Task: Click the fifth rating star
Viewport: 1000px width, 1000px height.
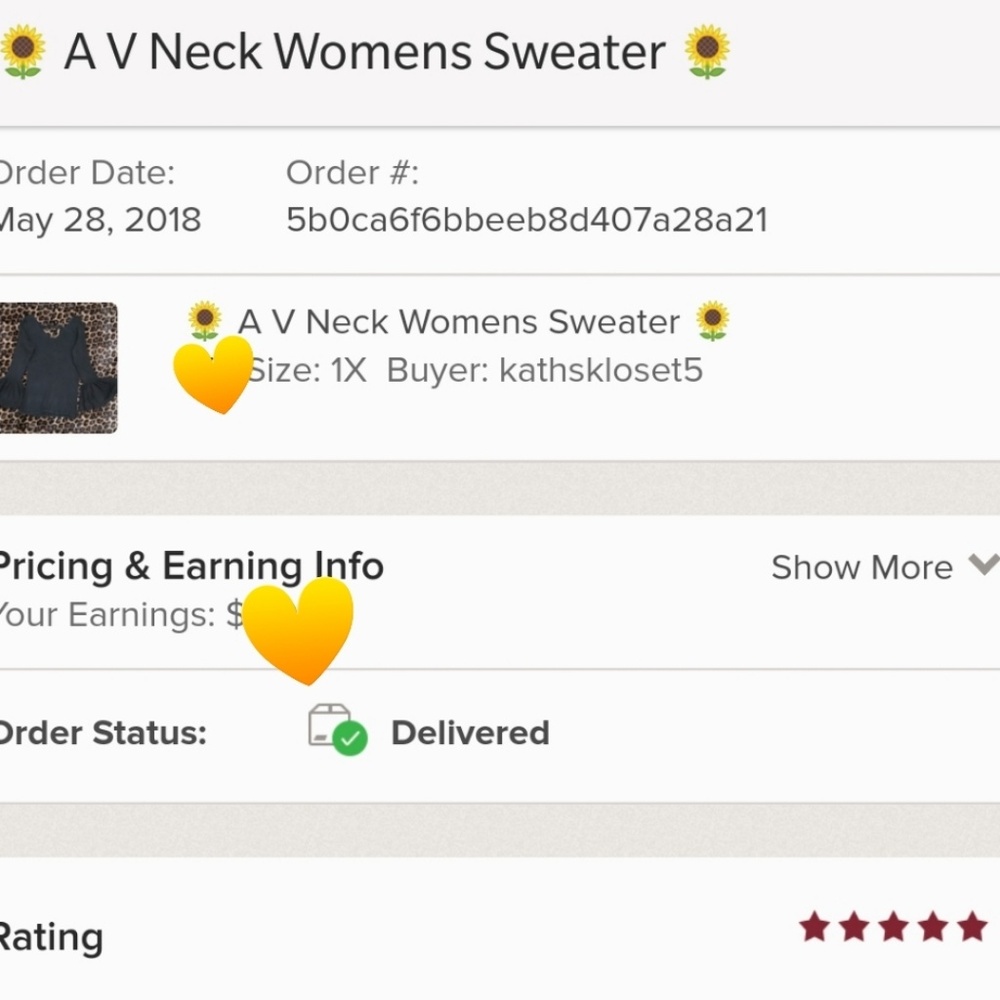Action: pyautogui.click(x=972, y=927)
